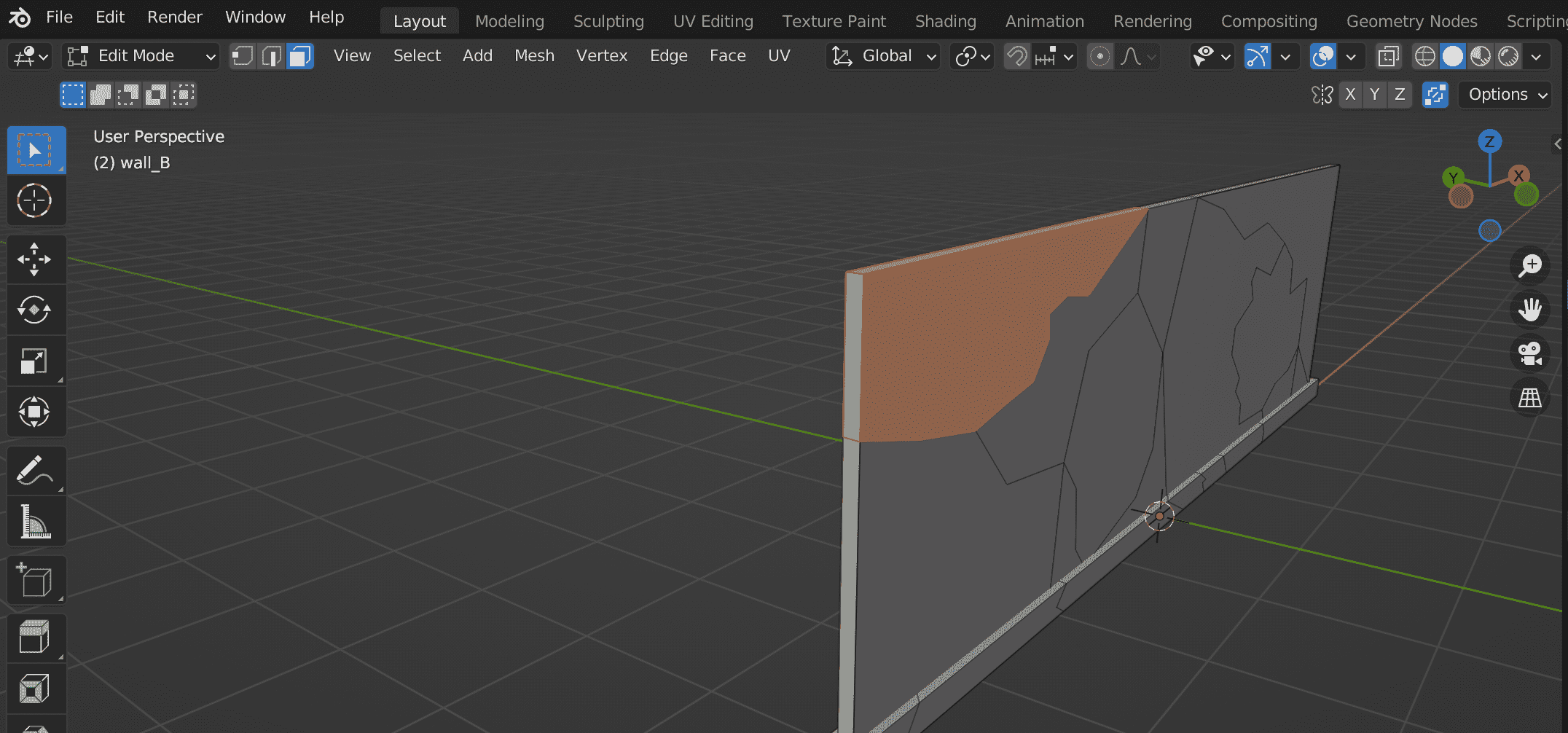Enable snapping with the magnet icon
The height and width of the screenshot is (733, 1568).
(1017, 56)
